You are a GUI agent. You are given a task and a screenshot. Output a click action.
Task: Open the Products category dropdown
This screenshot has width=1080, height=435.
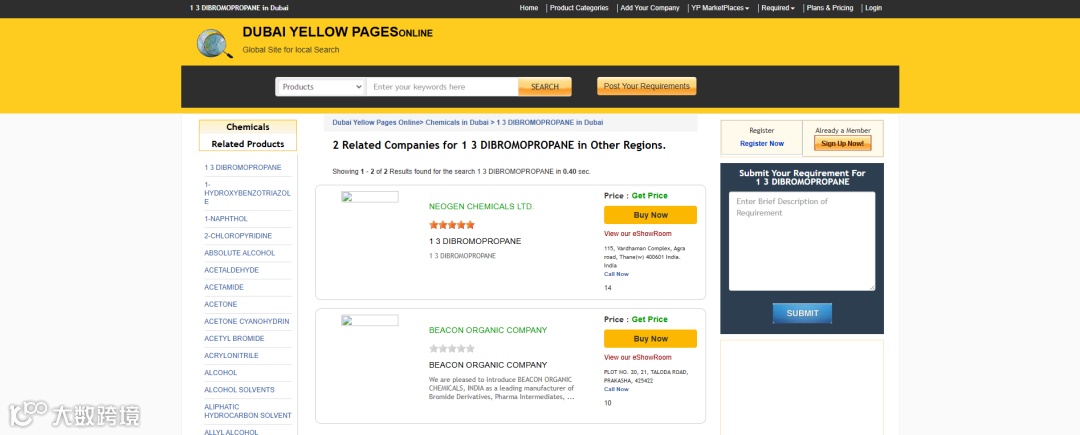tap(320, 87)
